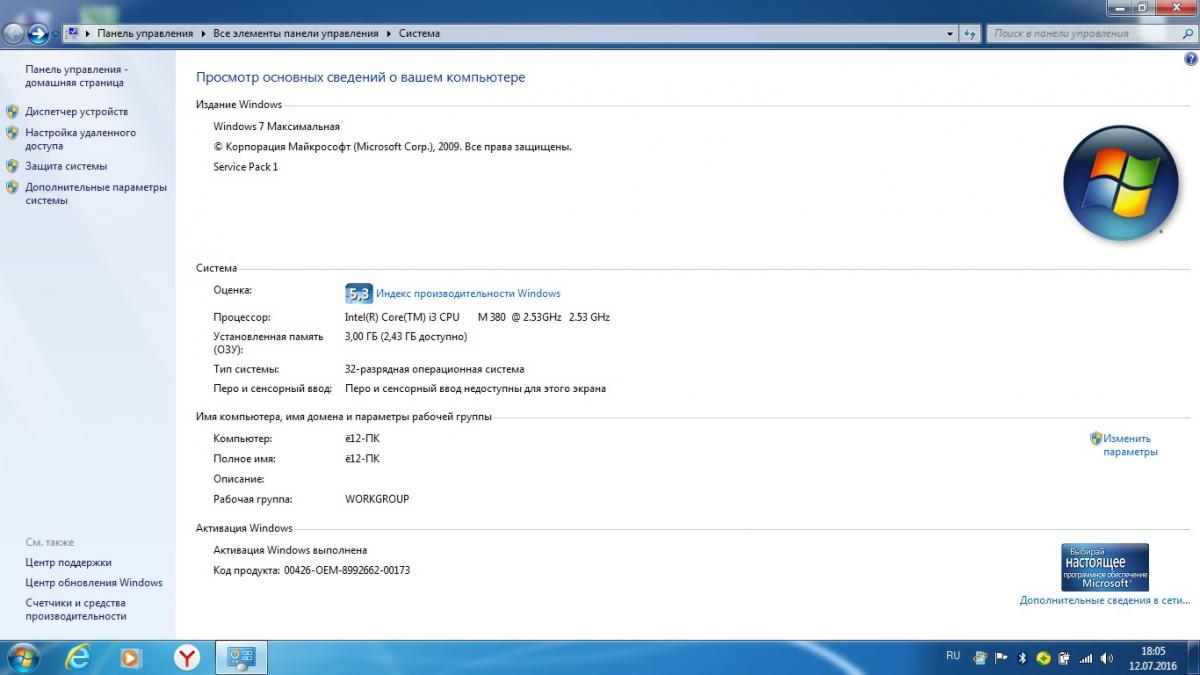Launch Internet Explorer from the taskbar
1200x675 pixels.
[79, 657]
